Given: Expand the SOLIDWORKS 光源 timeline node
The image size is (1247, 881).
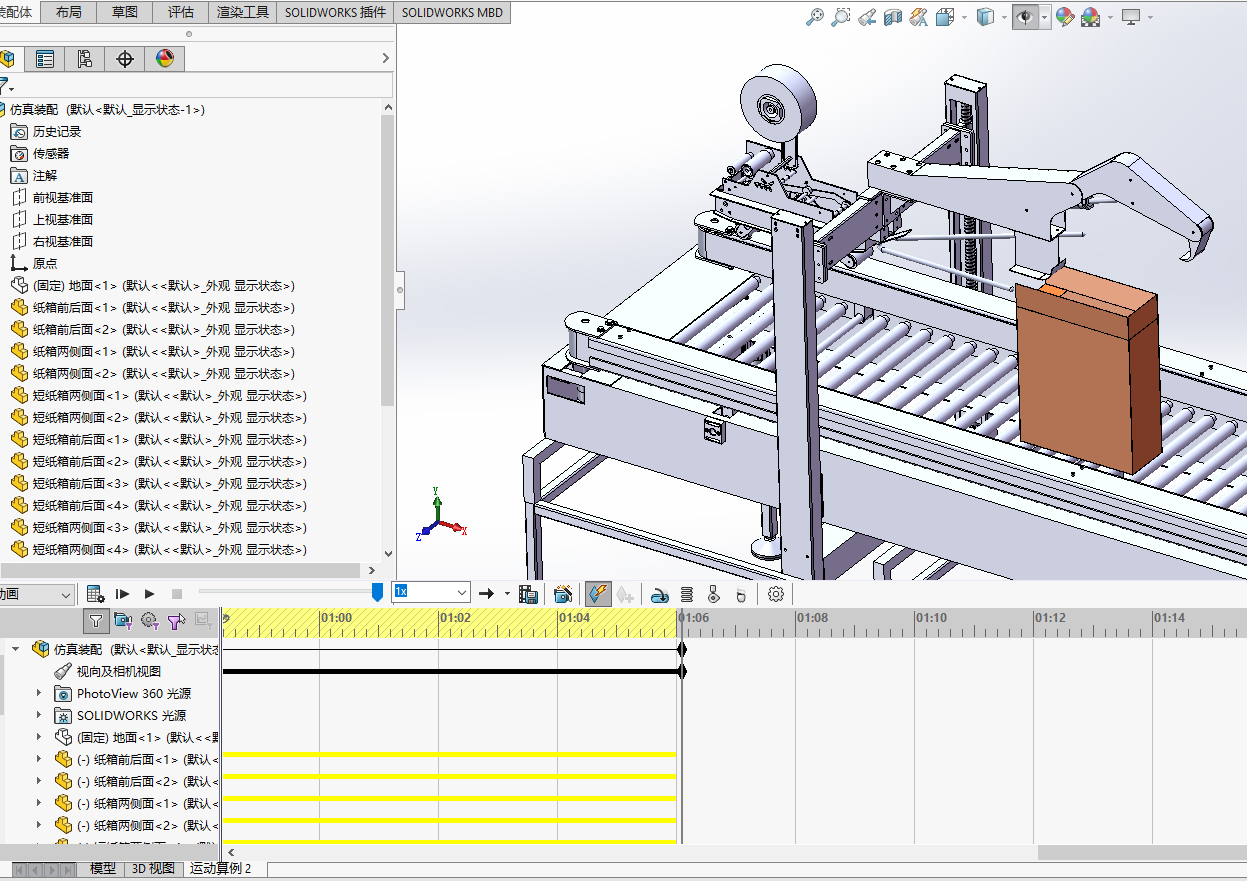Looking at the screenshot, I should [39, 715].
